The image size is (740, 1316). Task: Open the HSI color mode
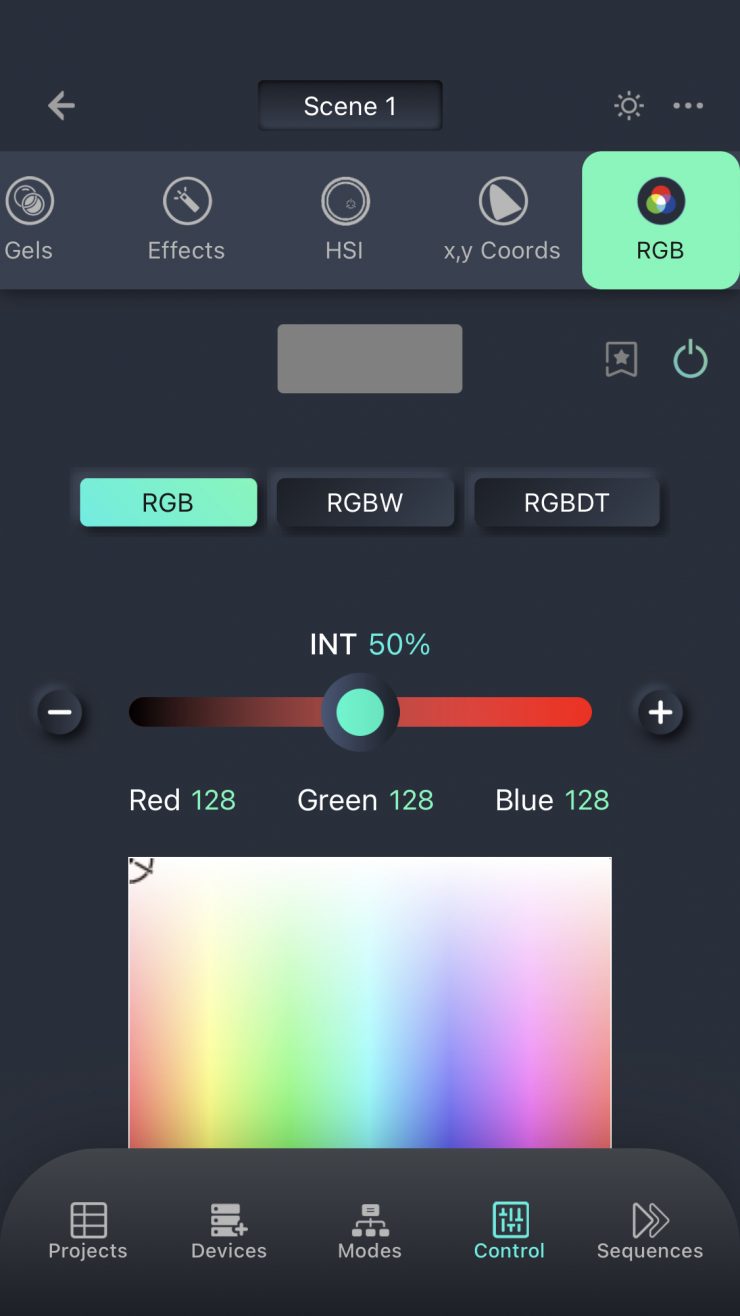point(345,220)
